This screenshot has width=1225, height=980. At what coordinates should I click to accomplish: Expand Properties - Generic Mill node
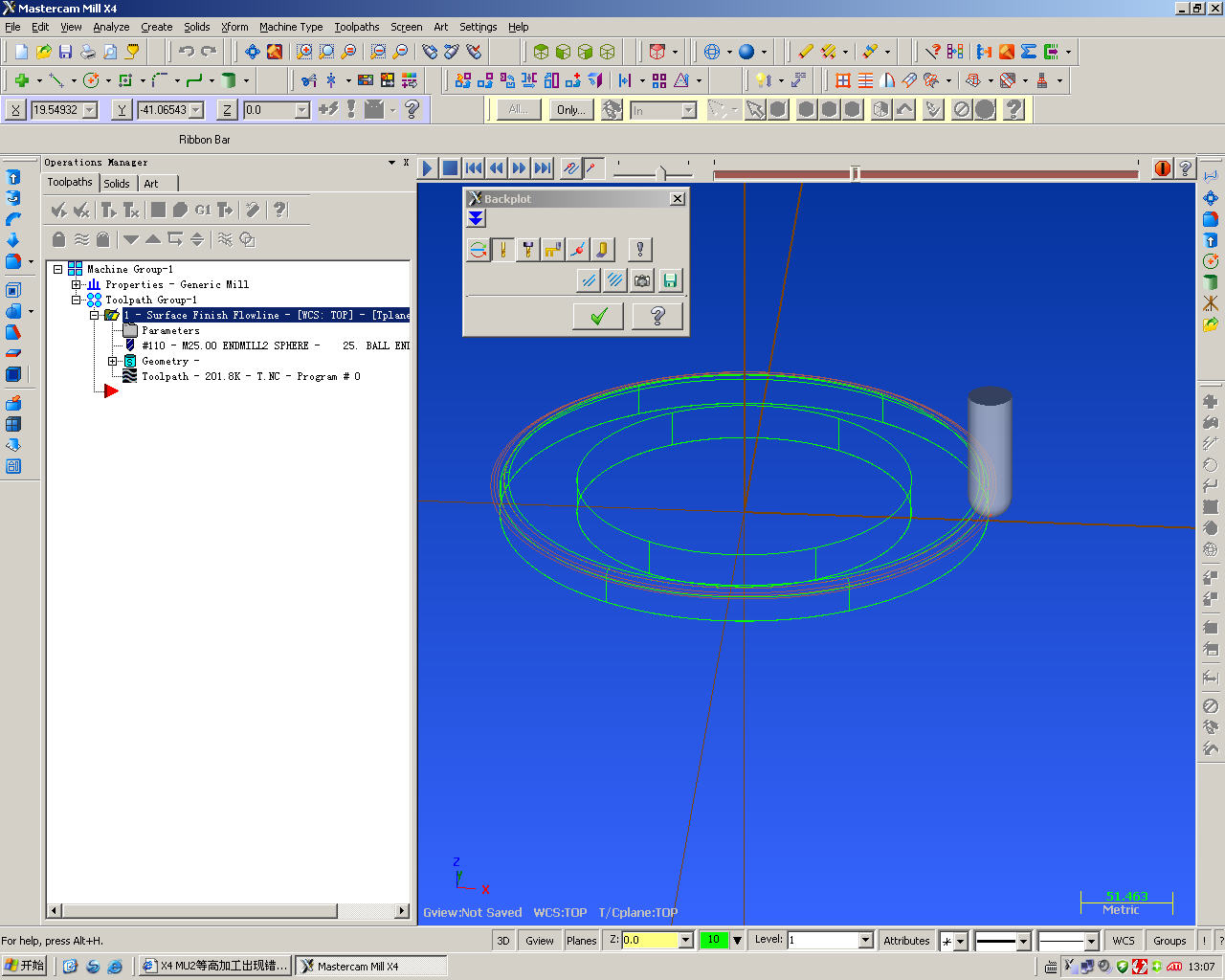coord(76,284)
